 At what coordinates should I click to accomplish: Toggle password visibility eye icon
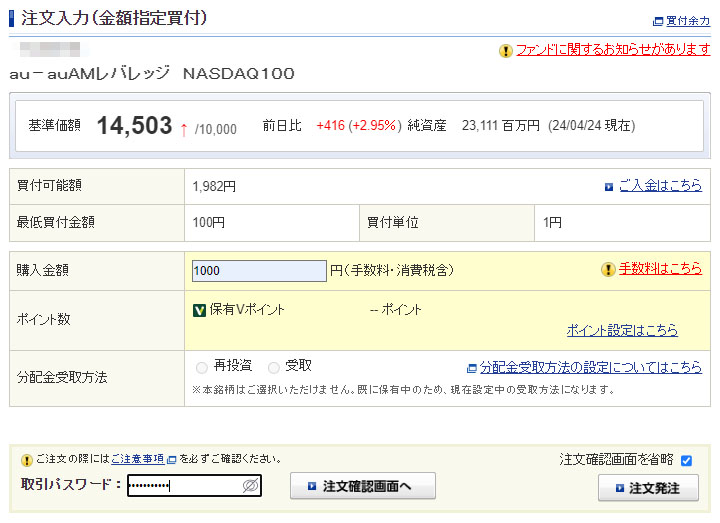[x=251, y=486]
